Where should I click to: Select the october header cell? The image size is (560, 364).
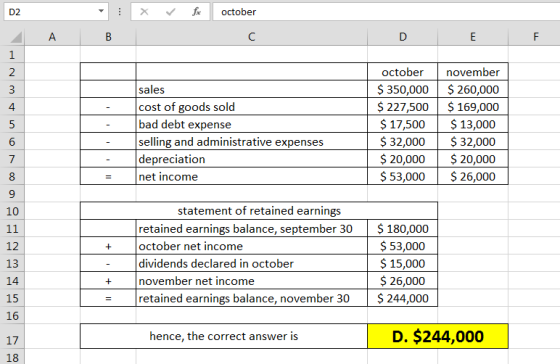click(402, 72)
